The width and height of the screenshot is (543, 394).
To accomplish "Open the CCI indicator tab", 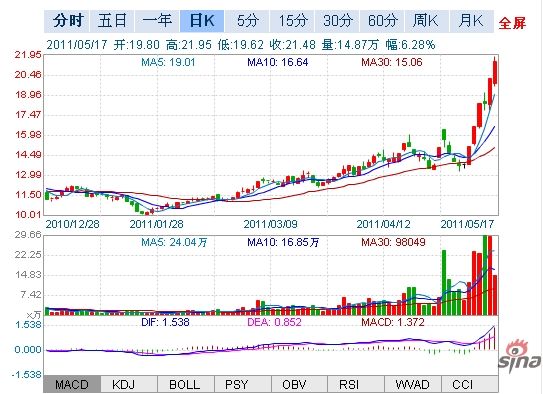I will coord(470,384).
